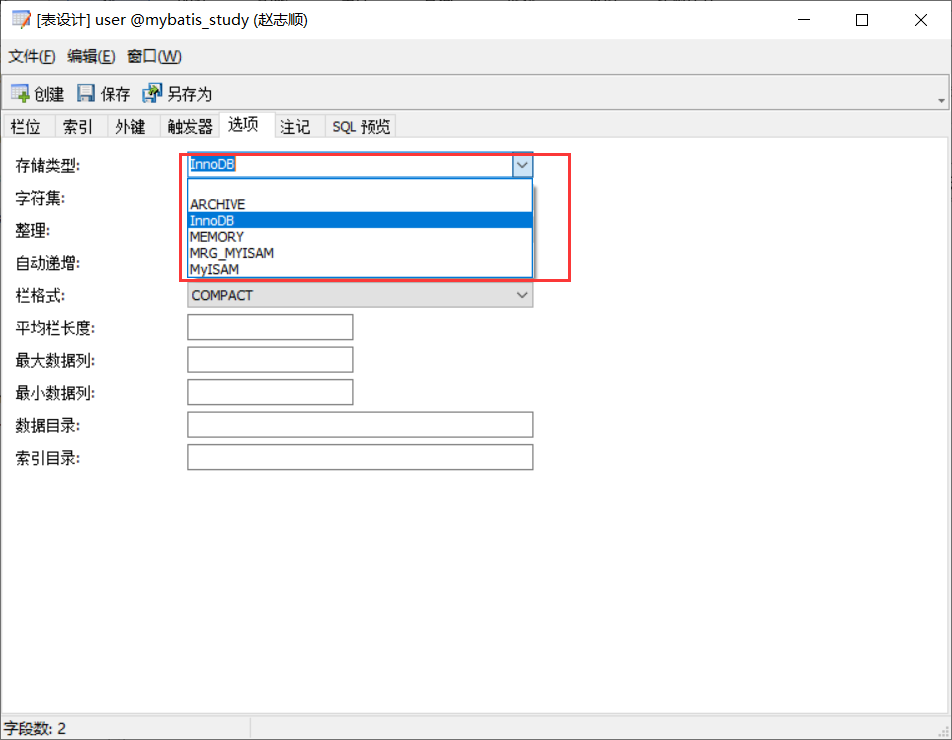The height and width of the screenshot is (740, 952).
Task: Switch to the 触发器 tab
Action: coord(190,126)
